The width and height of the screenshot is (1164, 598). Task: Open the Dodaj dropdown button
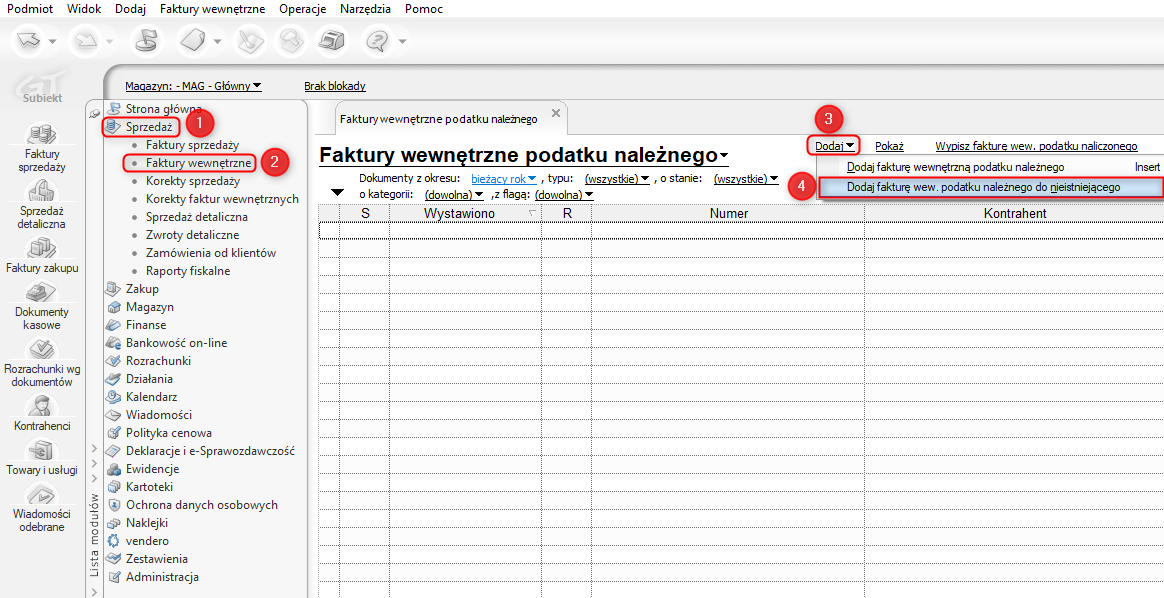tap(832, 146)
